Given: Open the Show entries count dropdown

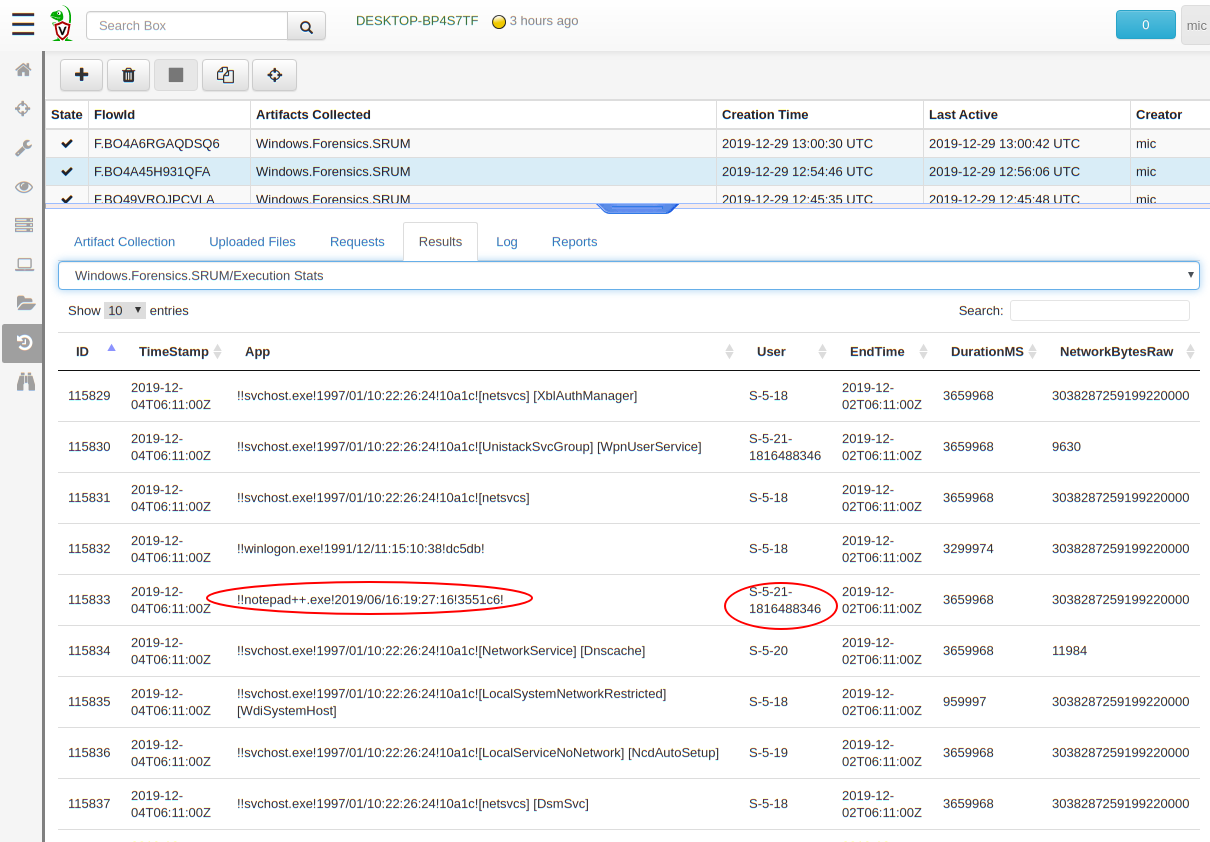Looking at the screenshot, I should pos(125,311).
